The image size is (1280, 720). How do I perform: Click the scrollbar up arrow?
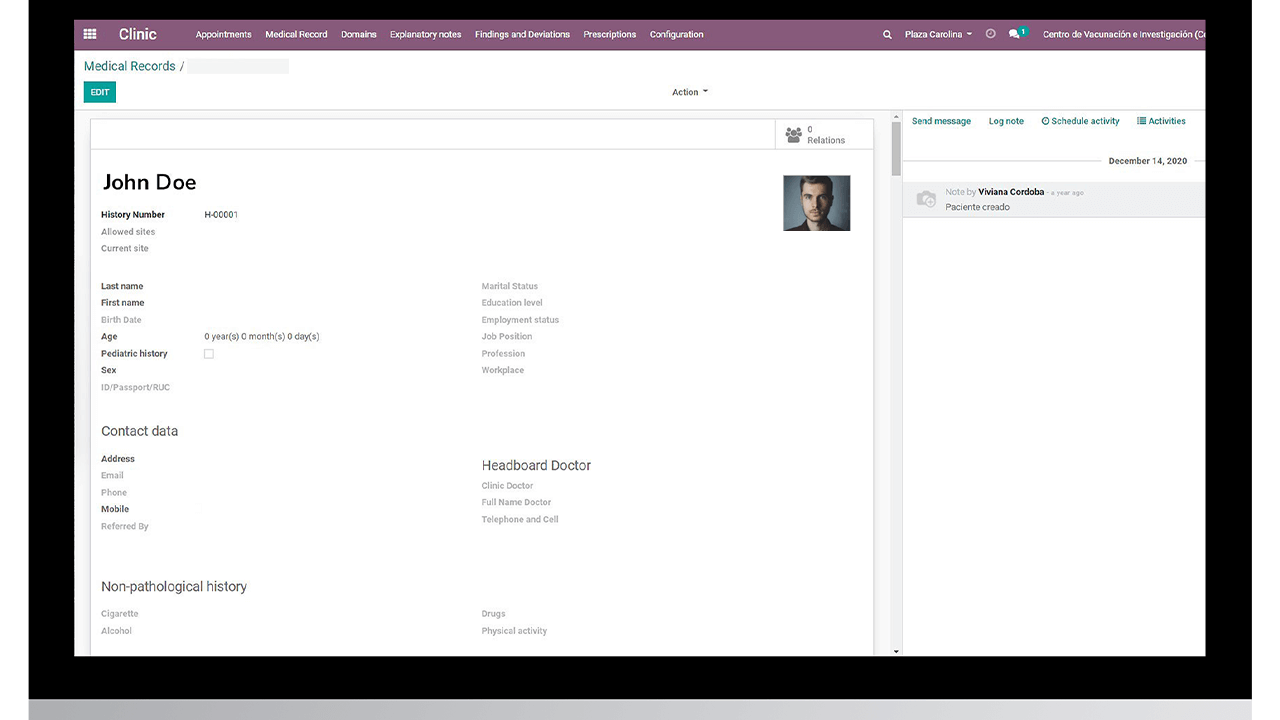896,116
